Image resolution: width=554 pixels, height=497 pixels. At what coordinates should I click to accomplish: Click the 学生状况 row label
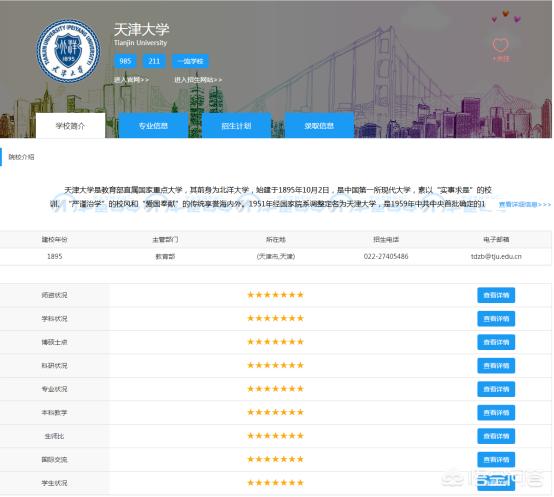[54, 483]
